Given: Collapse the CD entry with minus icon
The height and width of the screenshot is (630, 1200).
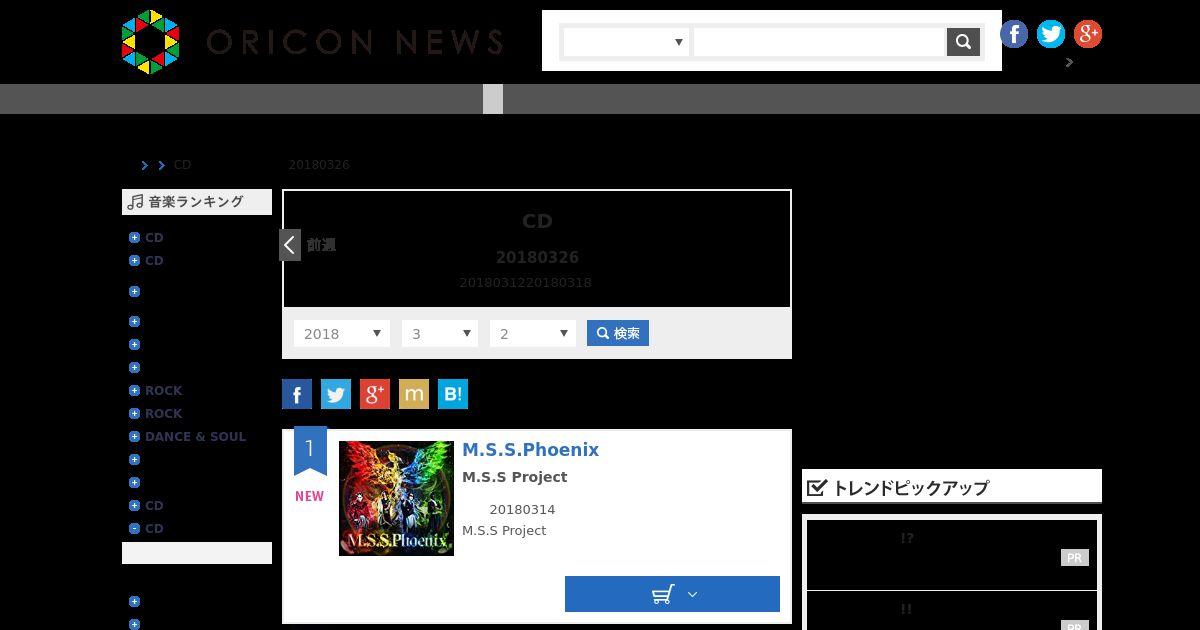Looking at the screenshot, I should pyautogui.click(x=134, y=528).
